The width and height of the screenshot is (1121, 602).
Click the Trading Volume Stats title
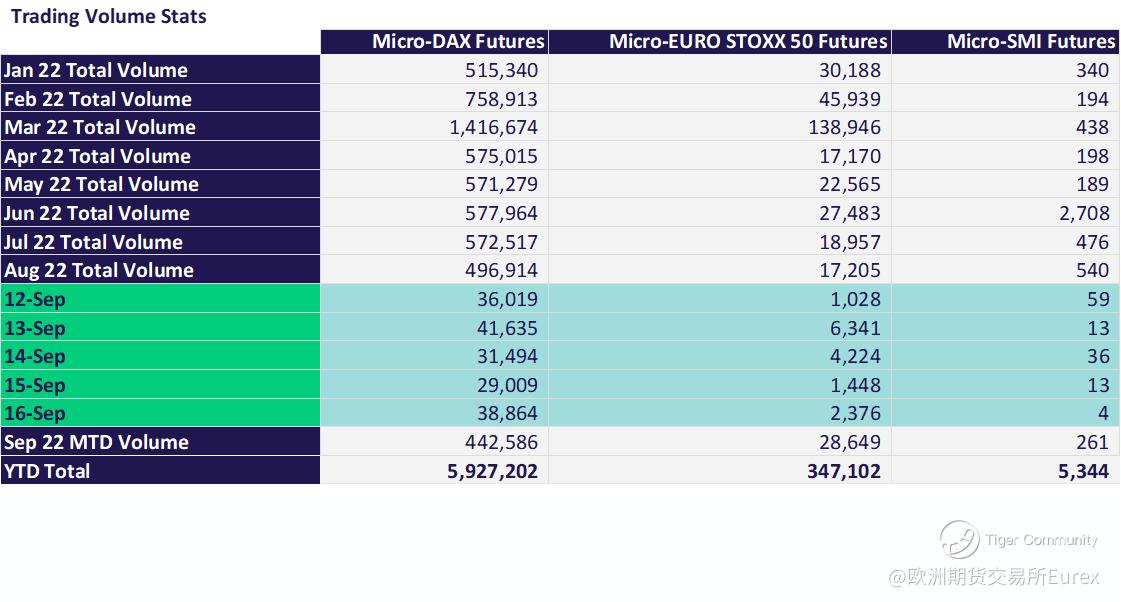[x=109, y=16]
